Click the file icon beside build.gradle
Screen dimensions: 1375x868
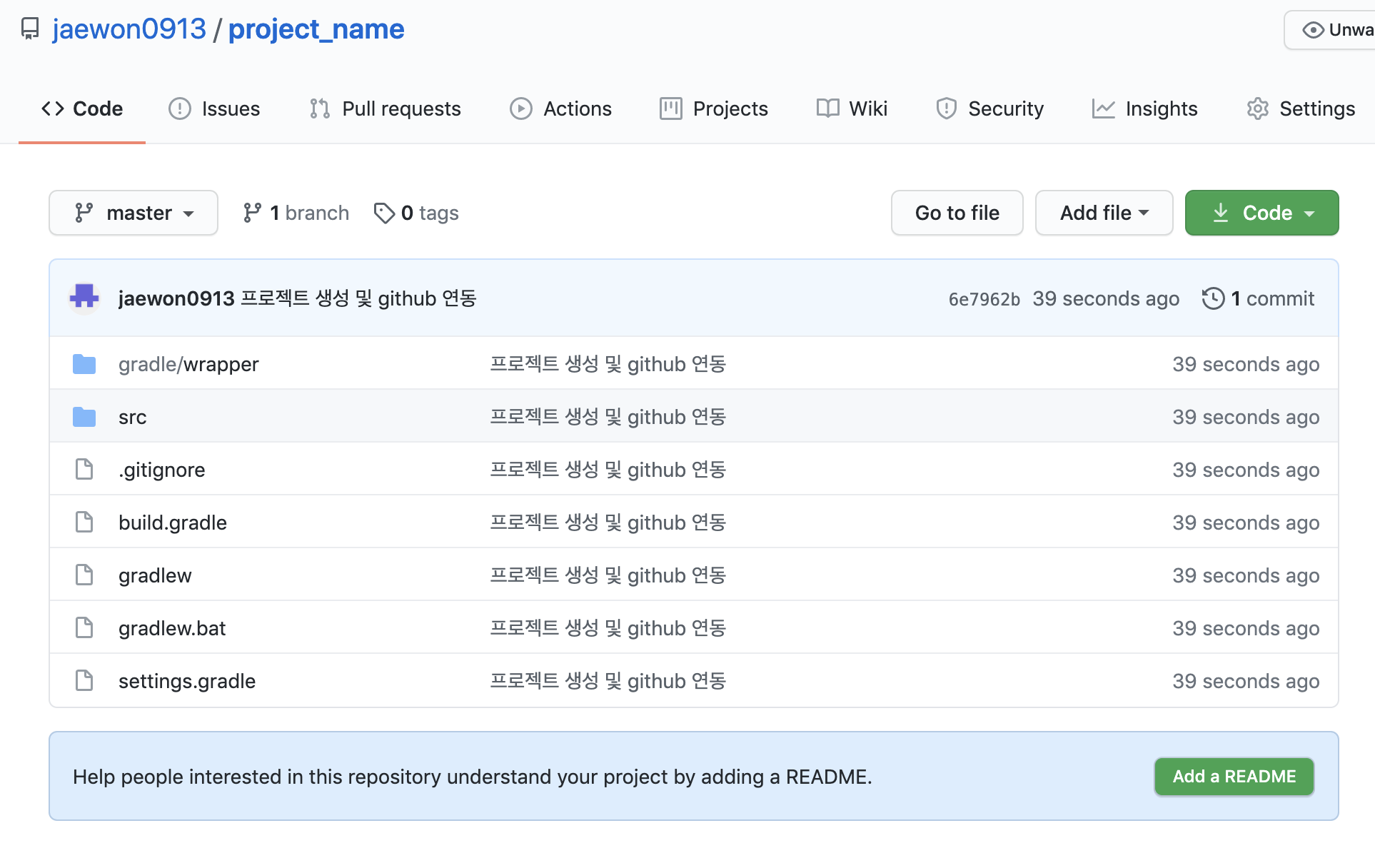(84, 523)
